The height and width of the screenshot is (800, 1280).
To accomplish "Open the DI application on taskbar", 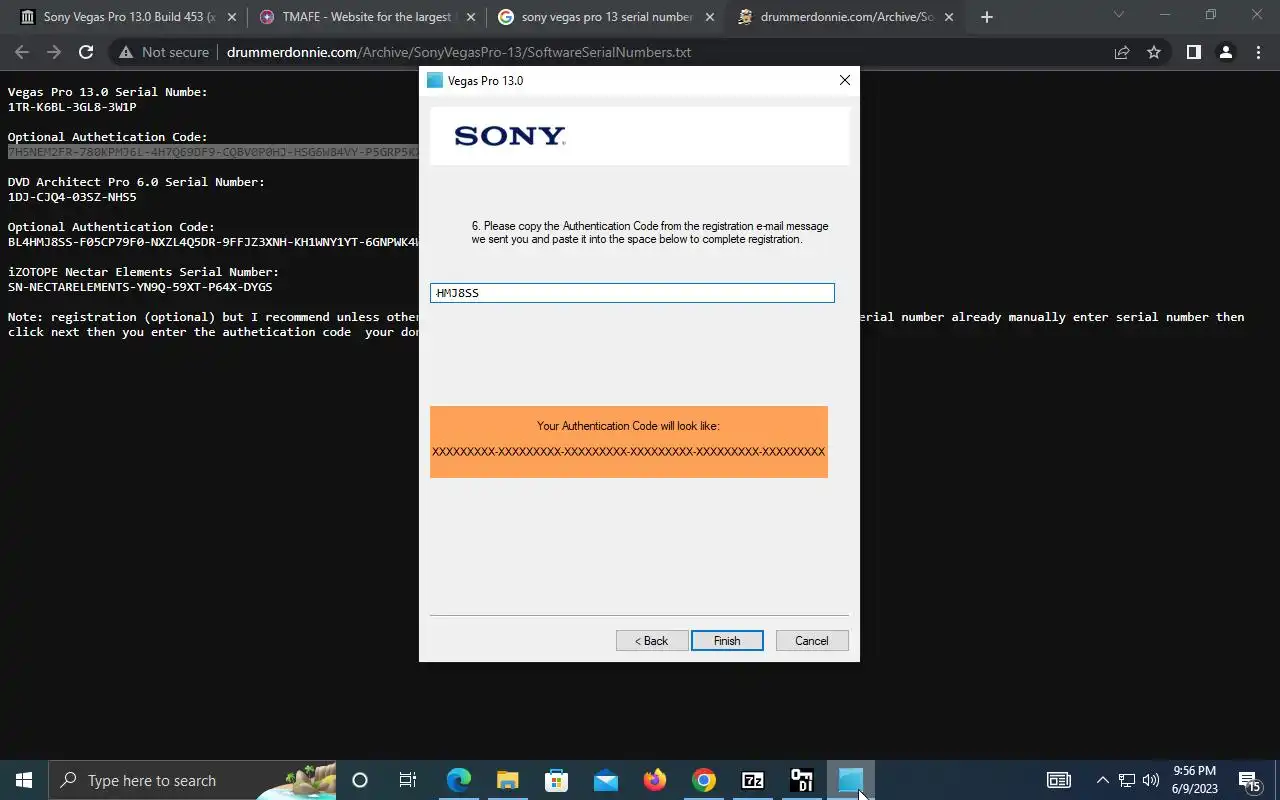I will 801,780.
